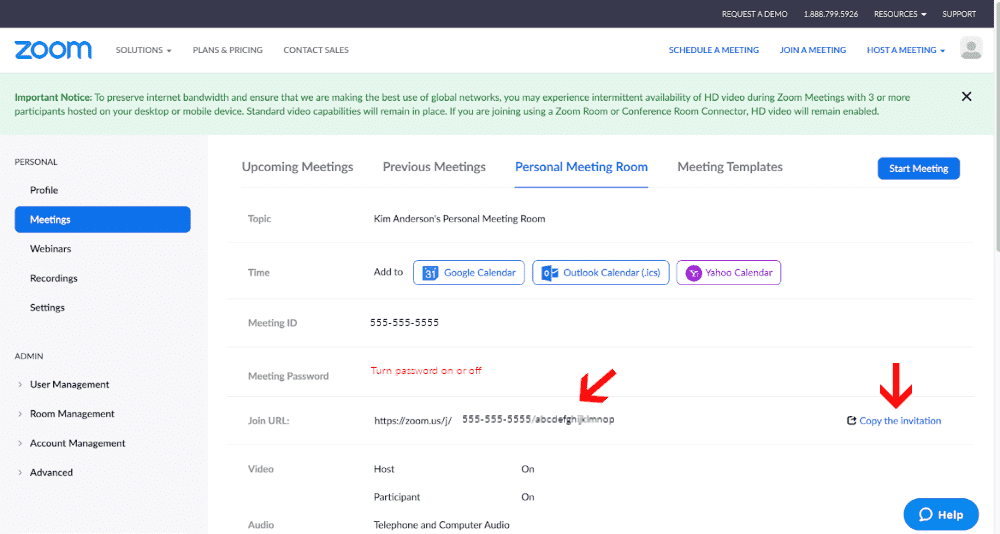Click Join a Meeting link
This screenshot has height=534, width=1000.
(812, 50)
